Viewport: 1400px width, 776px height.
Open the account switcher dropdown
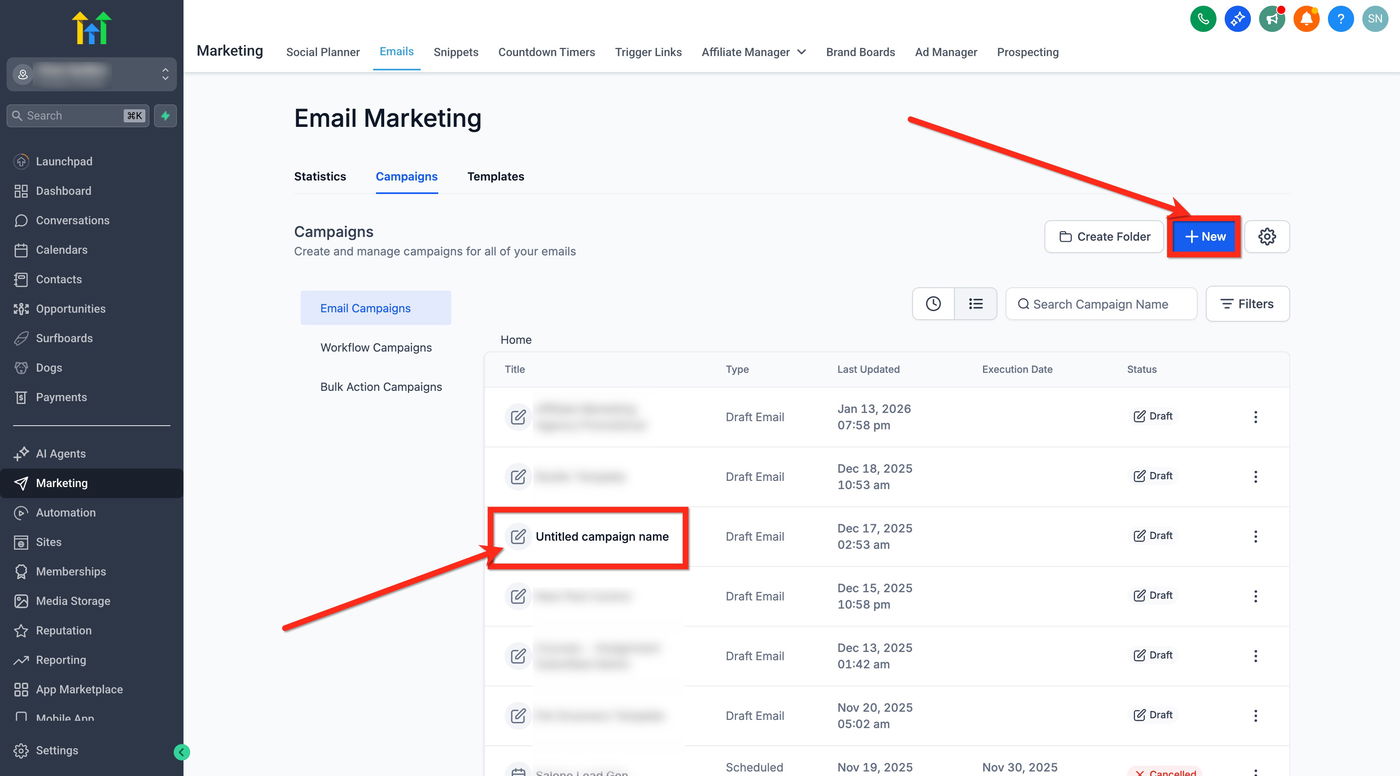click(92, 75)
